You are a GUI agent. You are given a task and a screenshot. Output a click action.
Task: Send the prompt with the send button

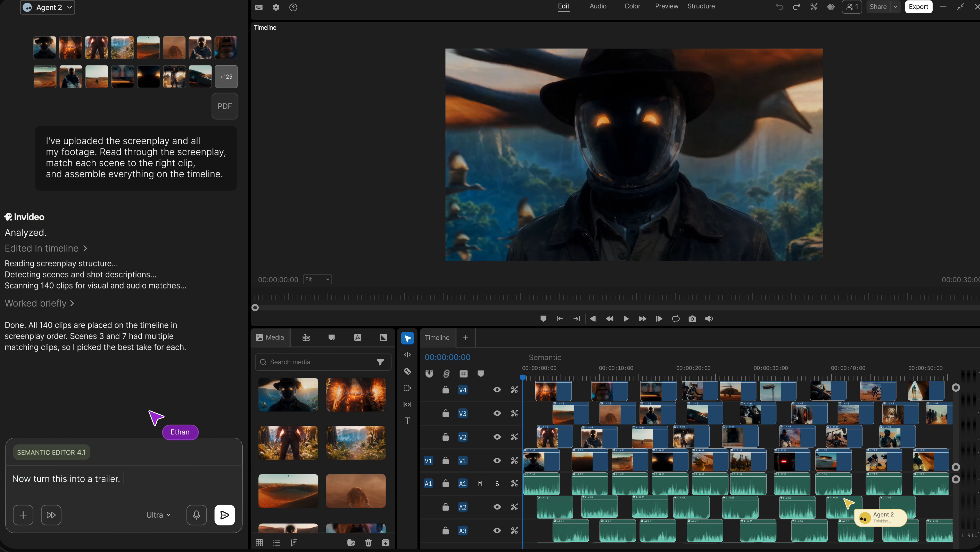click(224, 515)
